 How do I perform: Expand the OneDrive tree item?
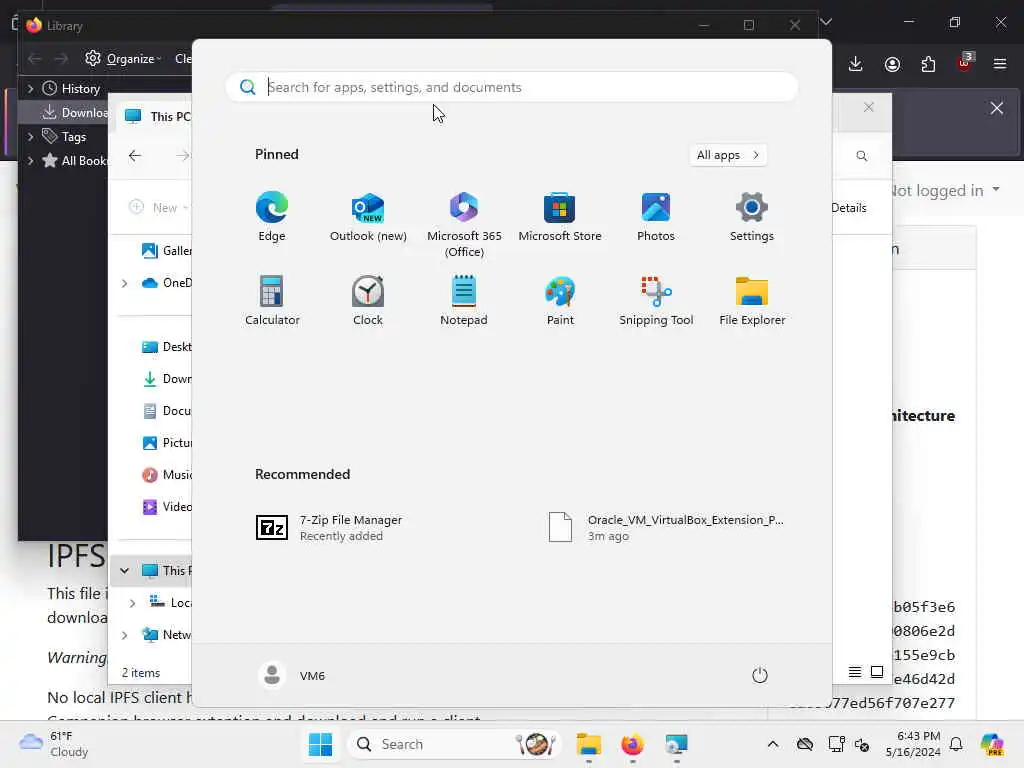(x=124, y=283)
